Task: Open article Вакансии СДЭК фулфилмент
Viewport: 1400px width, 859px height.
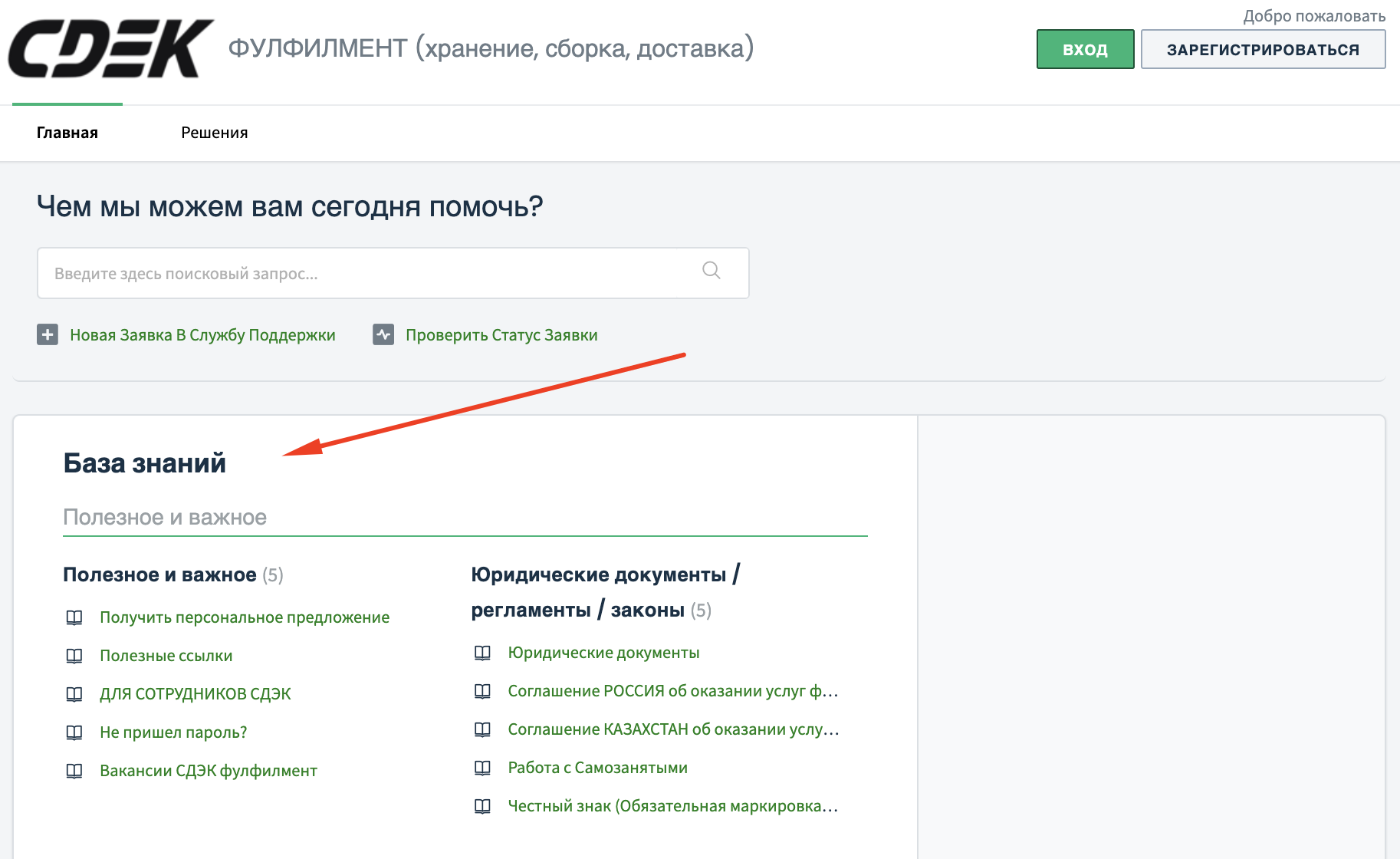Action: click(x=209, y=771)
